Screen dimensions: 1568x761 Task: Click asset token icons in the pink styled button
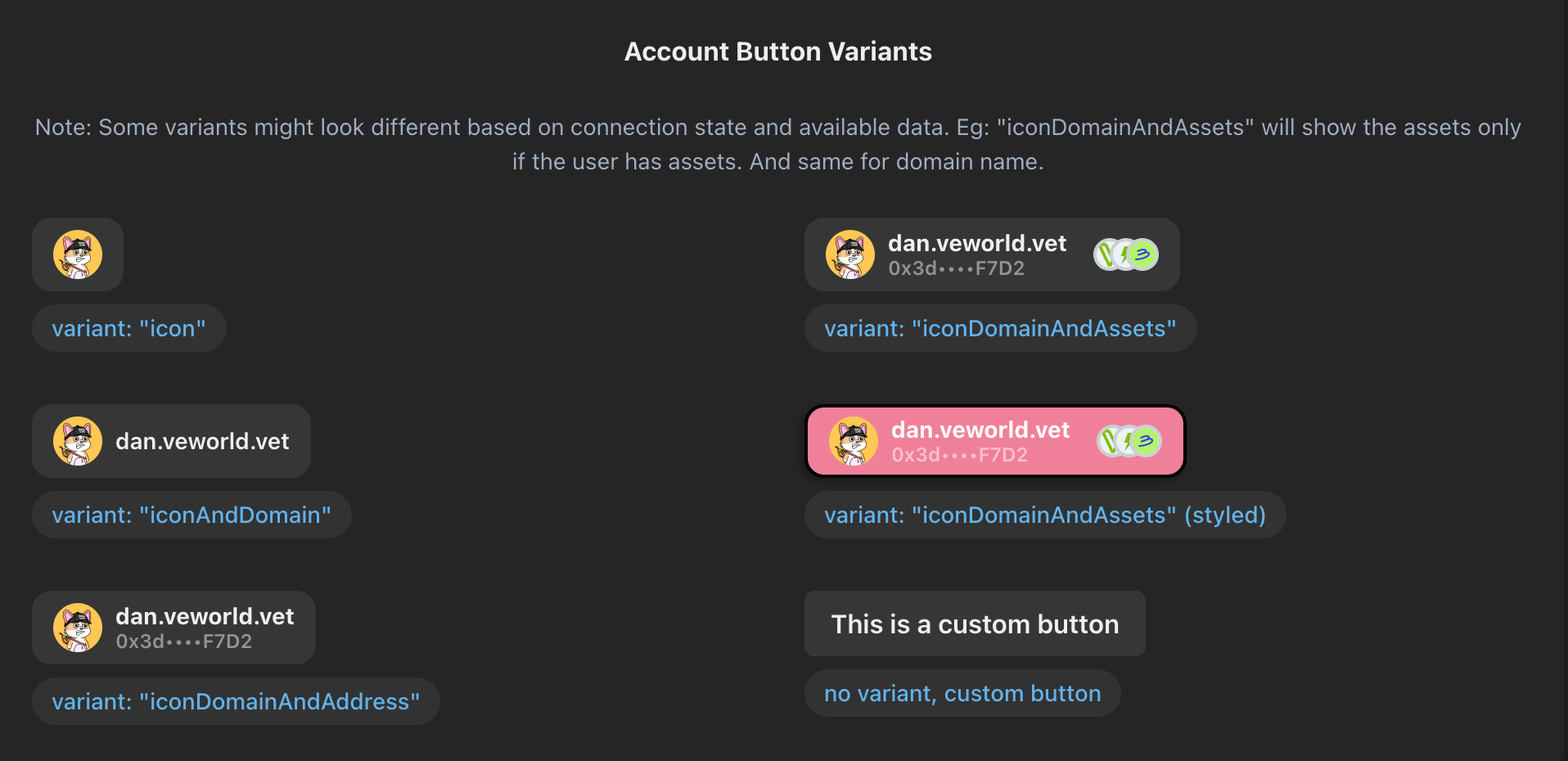[x=1129, y=441]
